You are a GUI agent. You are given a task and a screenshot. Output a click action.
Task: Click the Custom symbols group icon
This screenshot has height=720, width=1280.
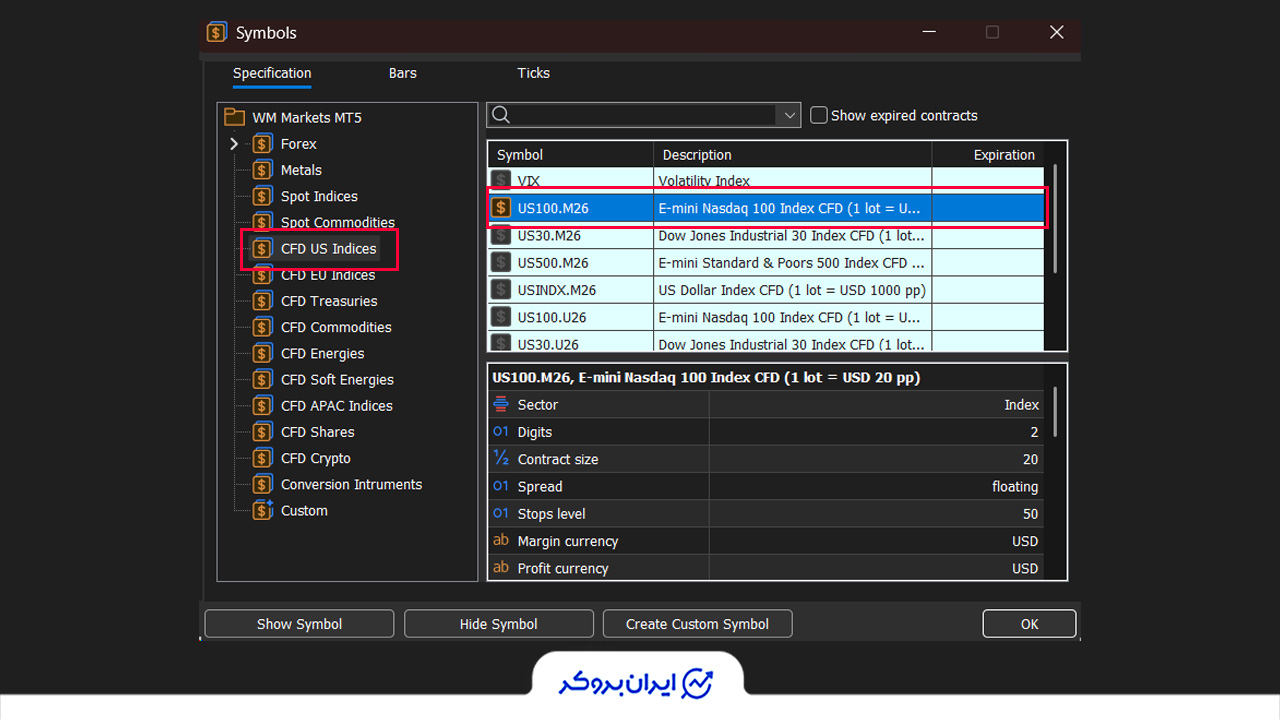pos(262,510)
